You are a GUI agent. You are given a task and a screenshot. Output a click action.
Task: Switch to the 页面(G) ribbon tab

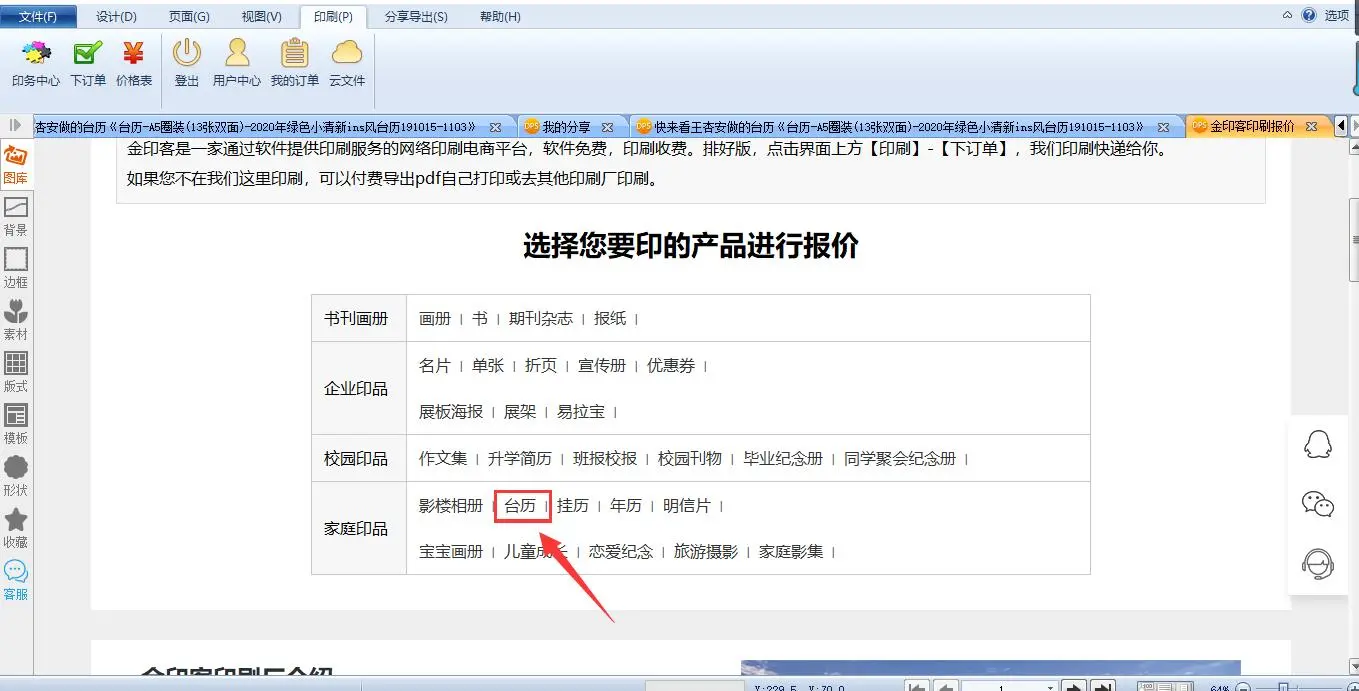point(189,17)
